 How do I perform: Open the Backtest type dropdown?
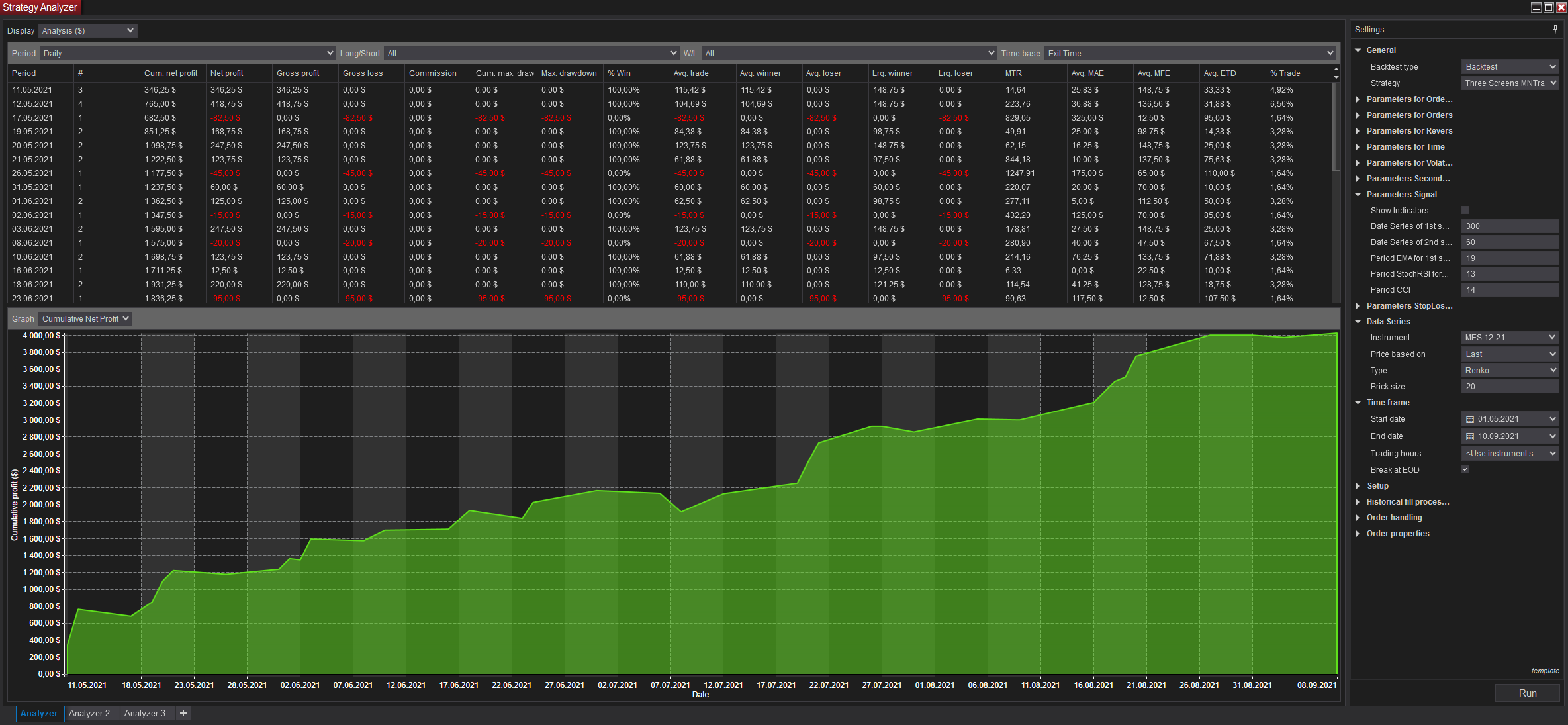1510,66
